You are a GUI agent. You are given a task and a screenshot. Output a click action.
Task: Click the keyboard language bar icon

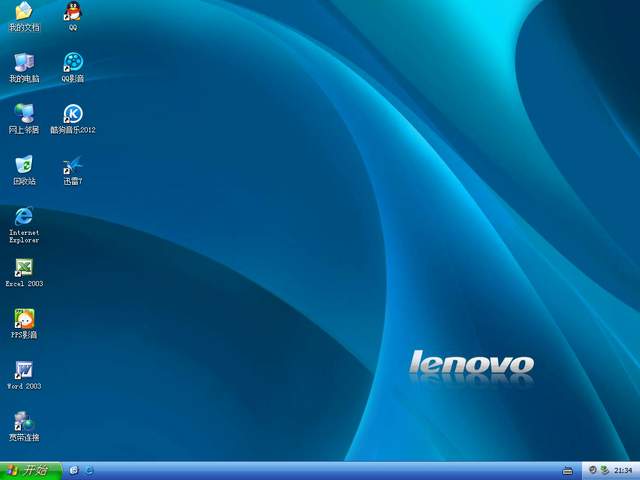(x=567, y=471)
